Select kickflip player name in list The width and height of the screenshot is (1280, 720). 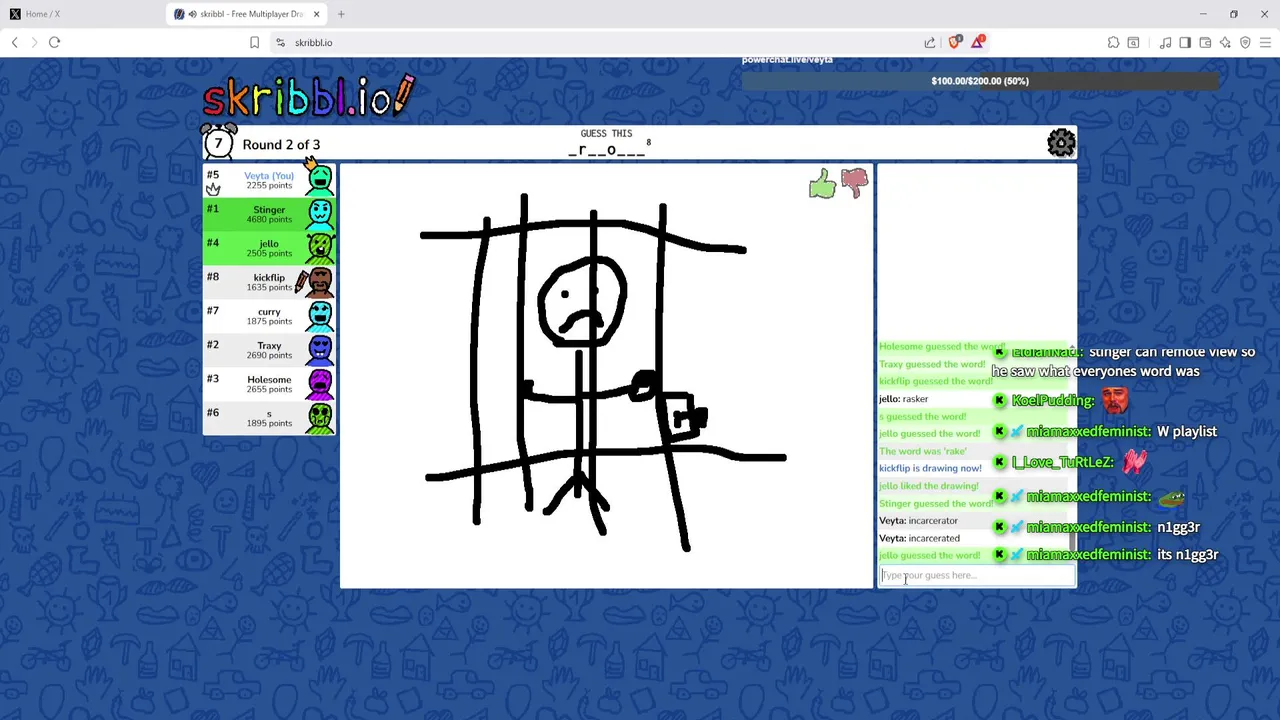point(269,277)
